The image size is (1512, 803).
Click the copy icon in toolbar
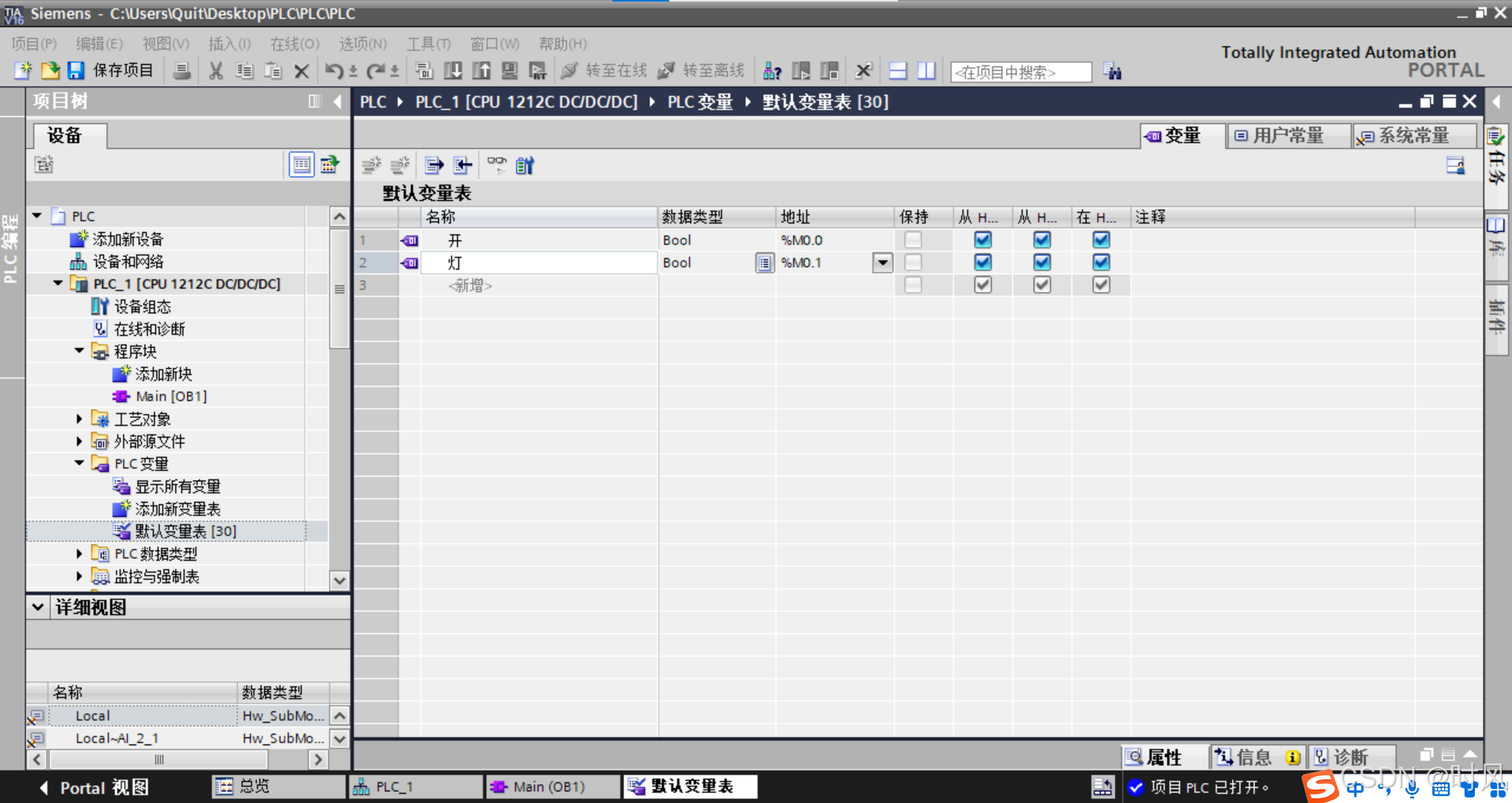[x=245, y=71]
